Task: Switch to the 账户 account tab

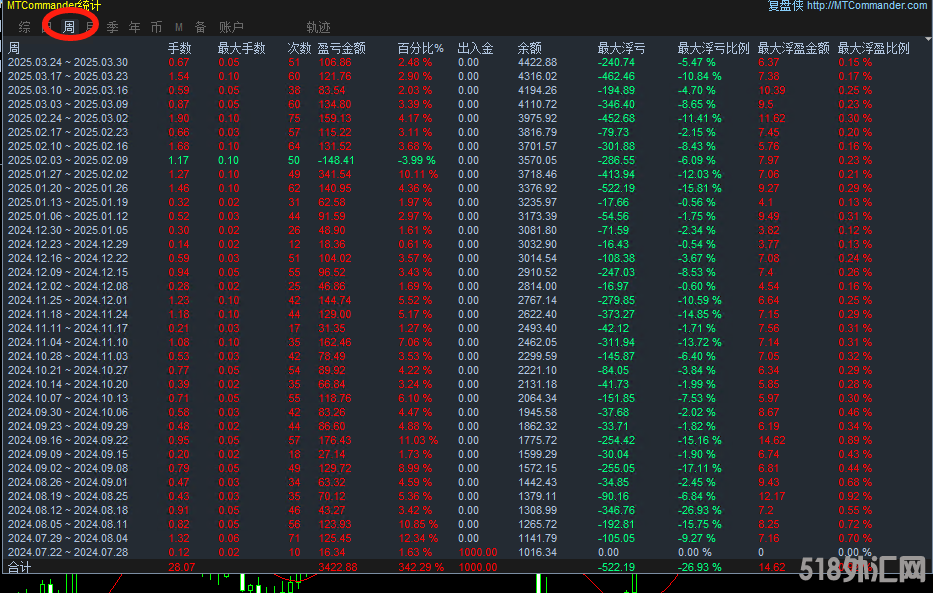Action: (231, 27)
